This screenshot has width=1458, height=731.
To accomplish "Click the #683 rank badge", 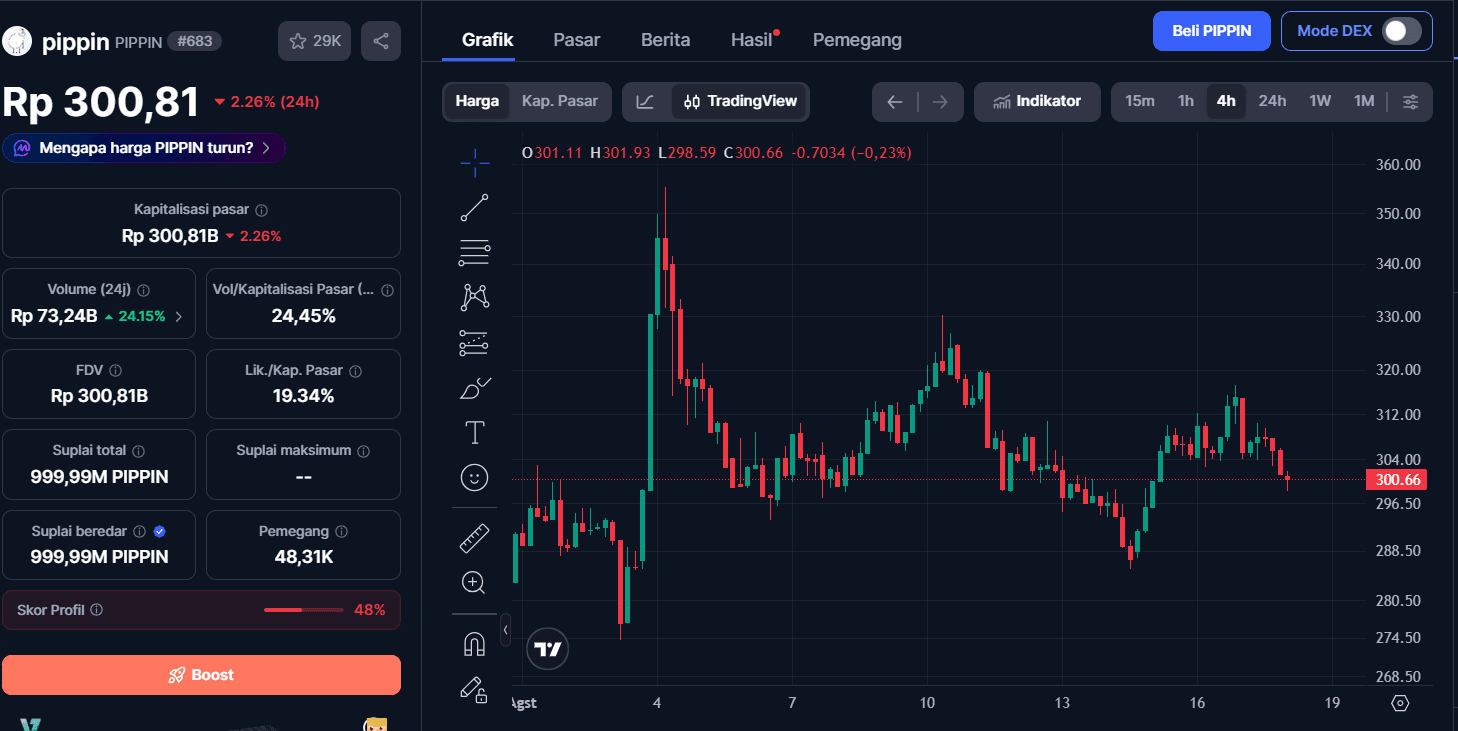I will pos(194,41).
